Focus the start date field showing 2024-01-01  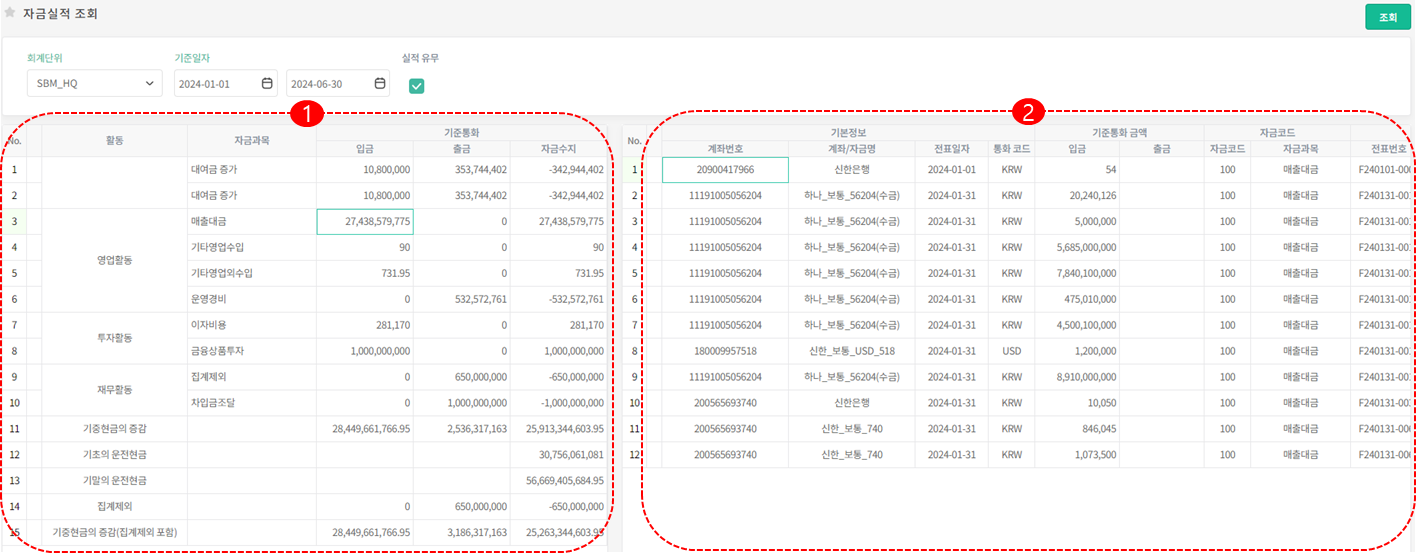215,84
